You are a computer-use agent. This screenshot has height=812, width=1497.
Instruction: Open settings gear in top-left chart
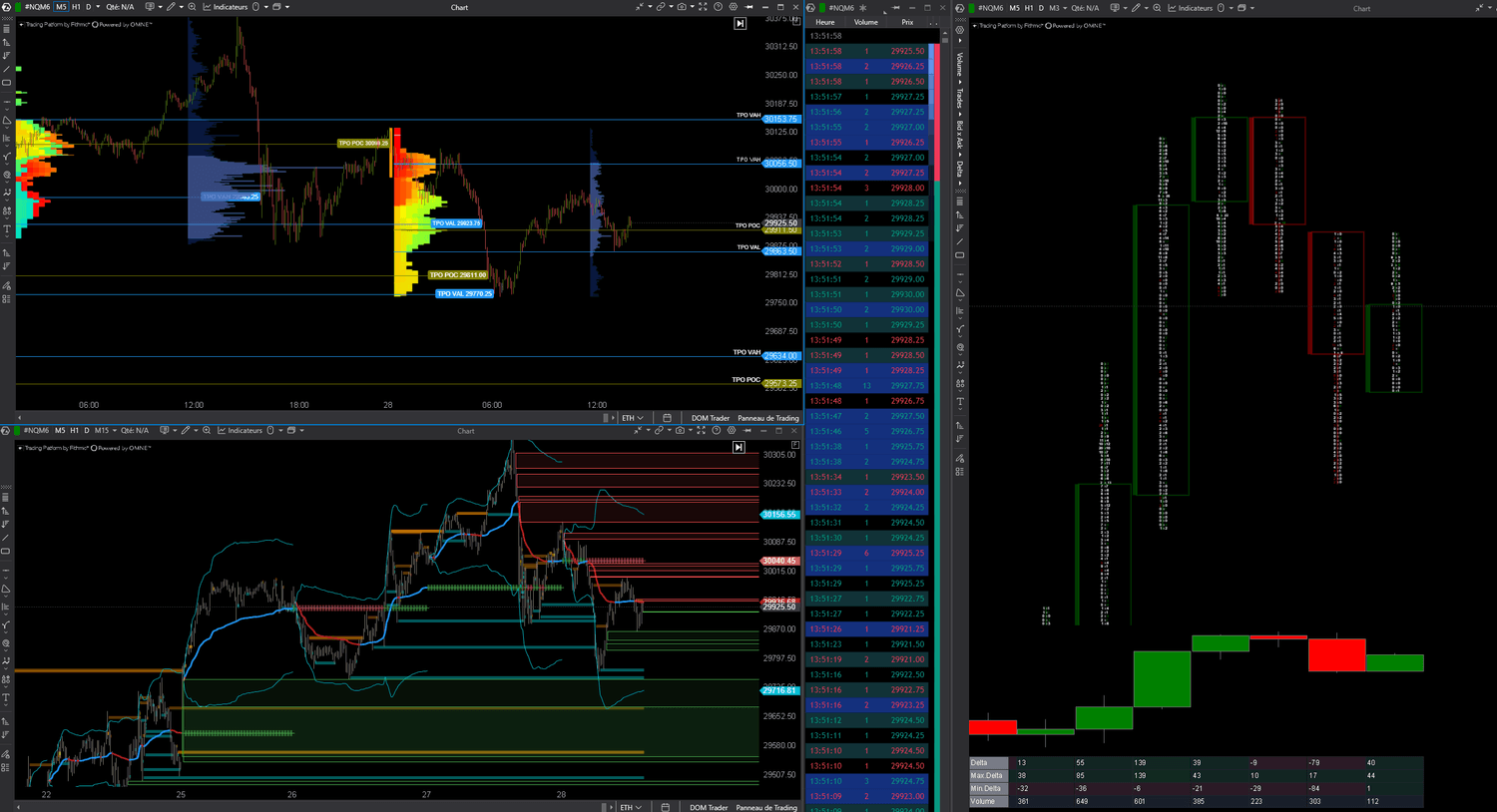click(x=734, y=7)
